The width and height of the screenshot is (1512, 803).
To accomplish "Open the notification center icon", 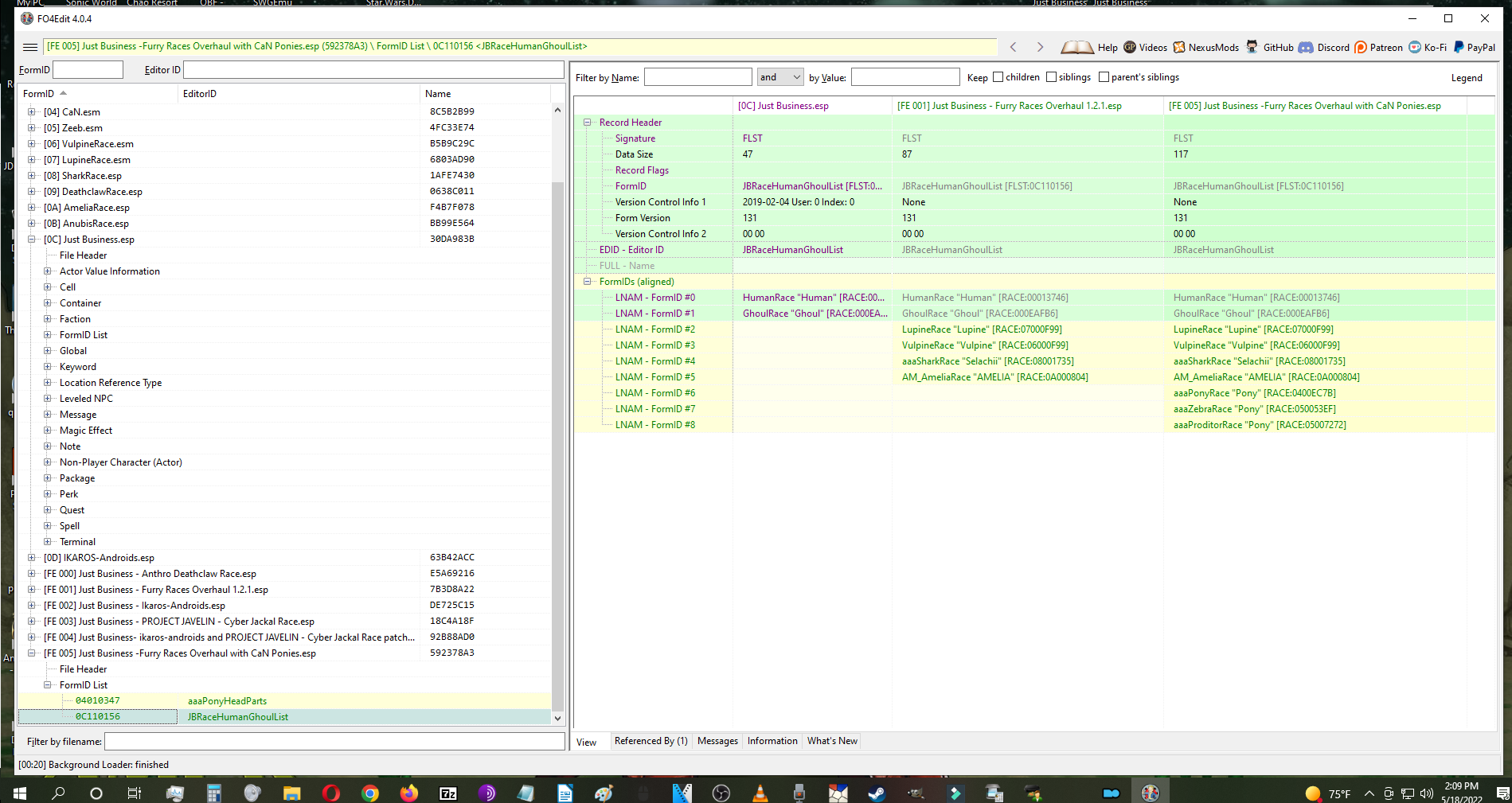I will [x=1502, y=793].
